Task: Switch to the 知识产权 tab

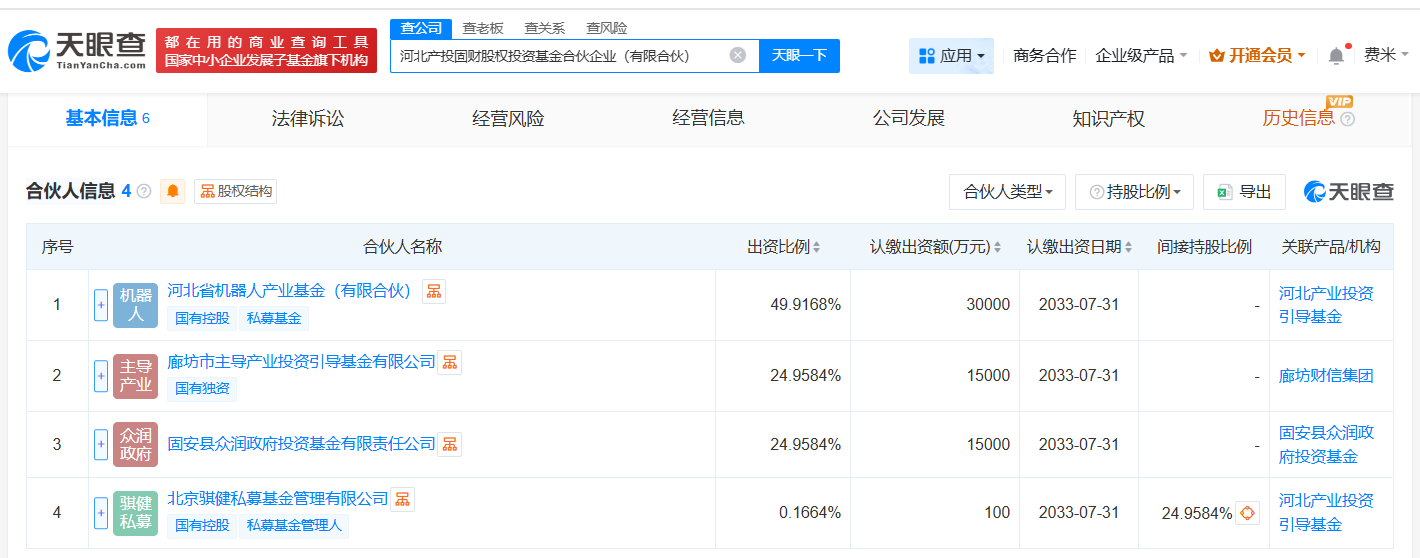Action: [x=1108, y=119]
